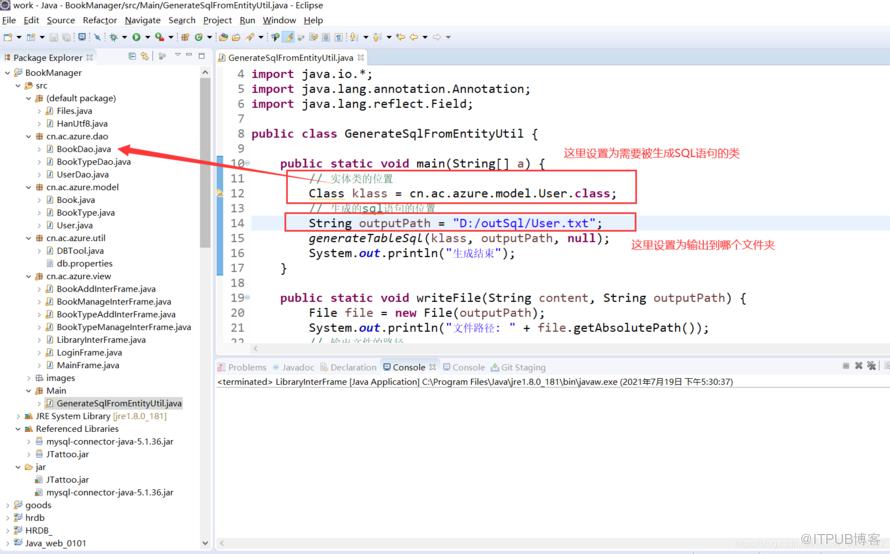This screenshot has width=890, height=554.
Task: Click the Save All toolbar icon
Action: (x=66, y=37)
